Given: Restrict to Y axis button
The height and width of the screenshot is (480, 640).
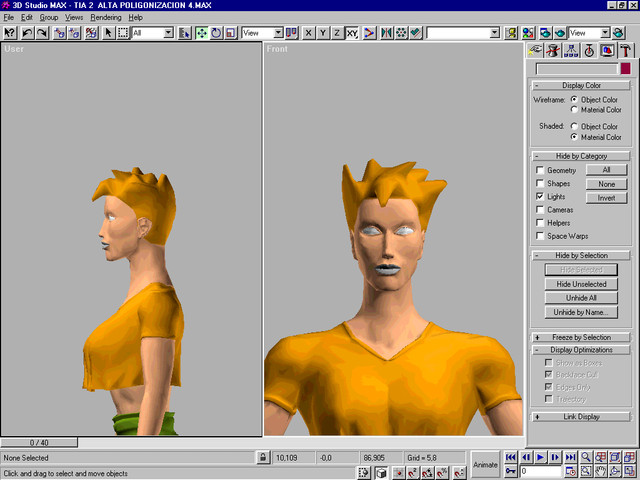Looking at the screenshot, I should pos(323,33).
